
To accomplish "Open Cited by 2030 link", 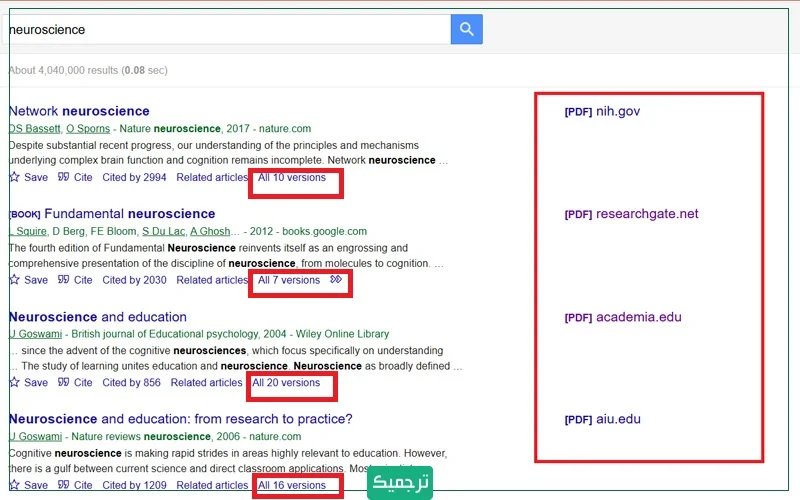I will coord(134,281).
